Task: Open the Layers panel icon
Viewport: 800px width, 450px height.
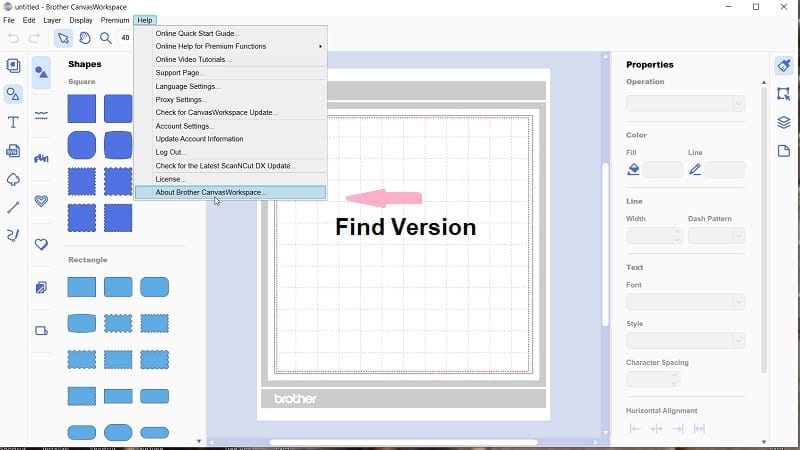Action: click(x=784, y=122)
